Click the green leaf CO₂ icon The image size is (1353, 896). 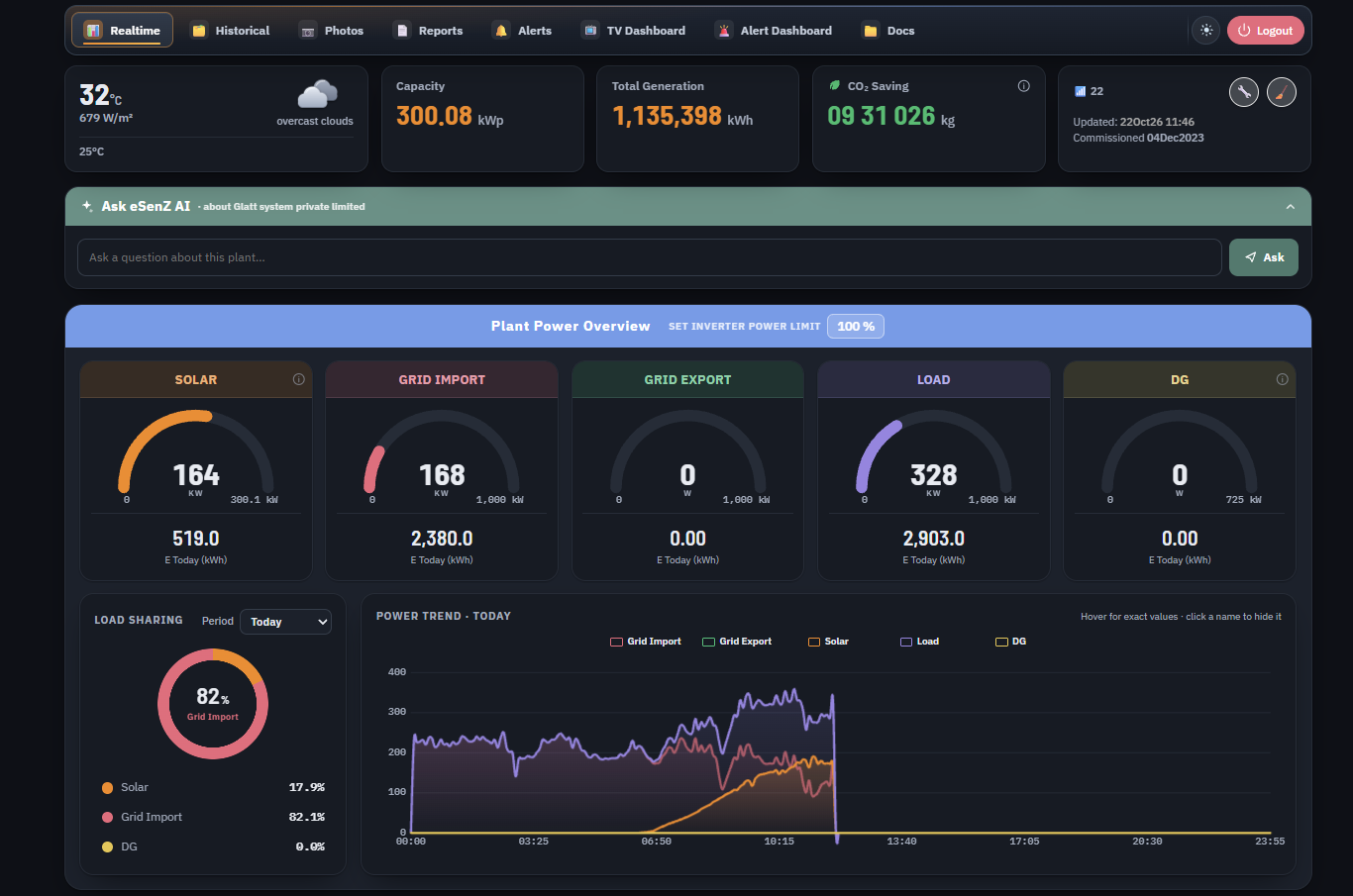834,86
